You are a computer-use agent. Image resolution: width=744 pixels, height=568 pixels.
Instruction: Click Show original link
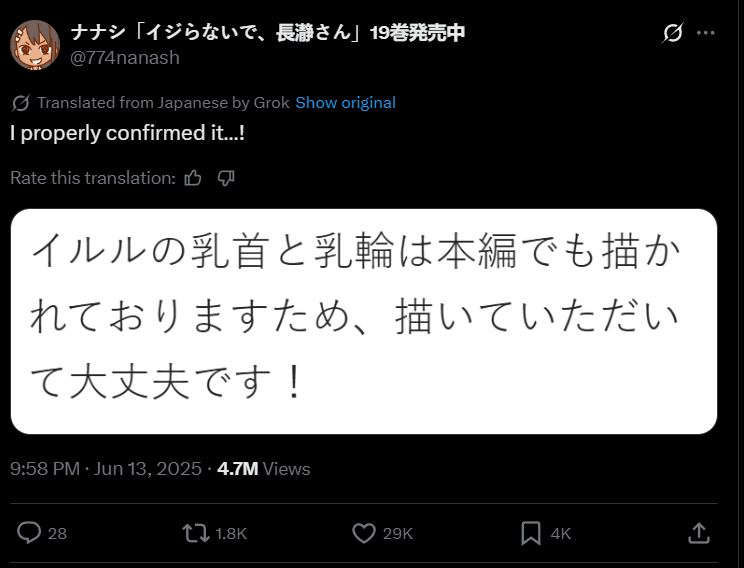click(345, 102)
